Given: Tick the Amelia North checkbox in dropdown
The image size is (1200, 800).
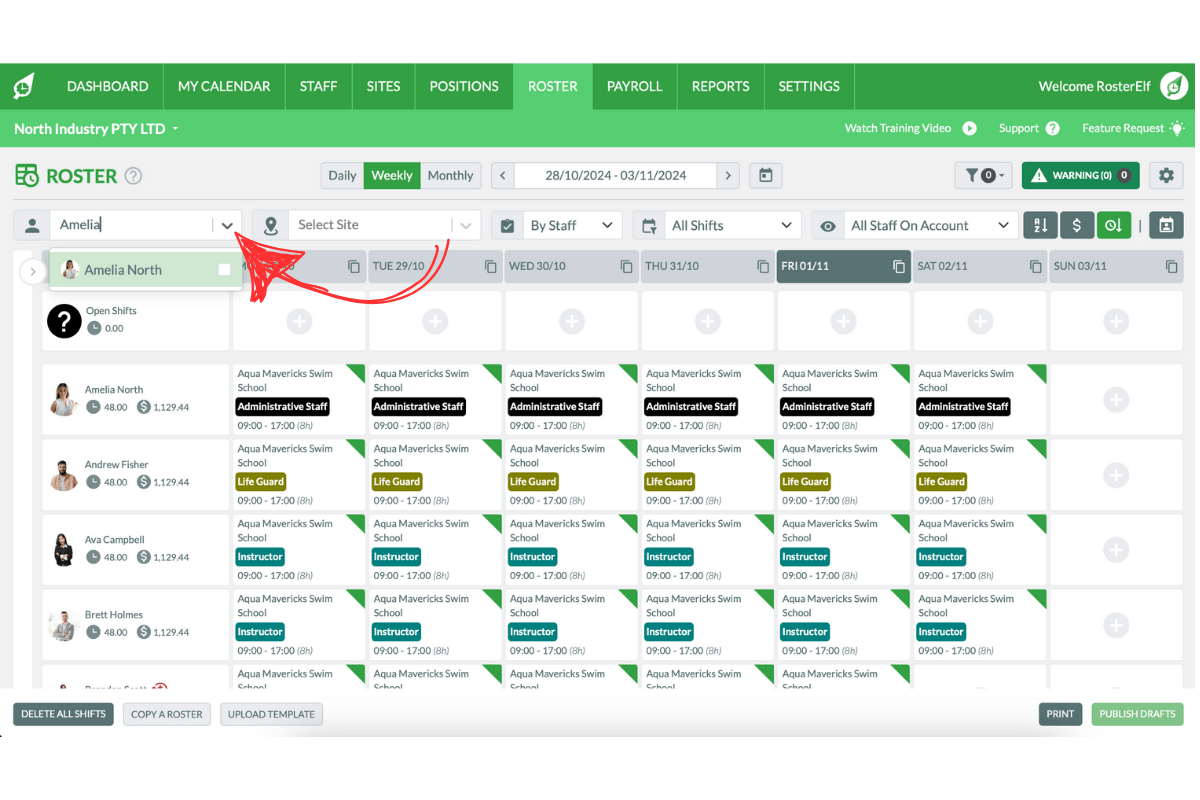Looking at the screenshot, I should [x=224, y=270].
